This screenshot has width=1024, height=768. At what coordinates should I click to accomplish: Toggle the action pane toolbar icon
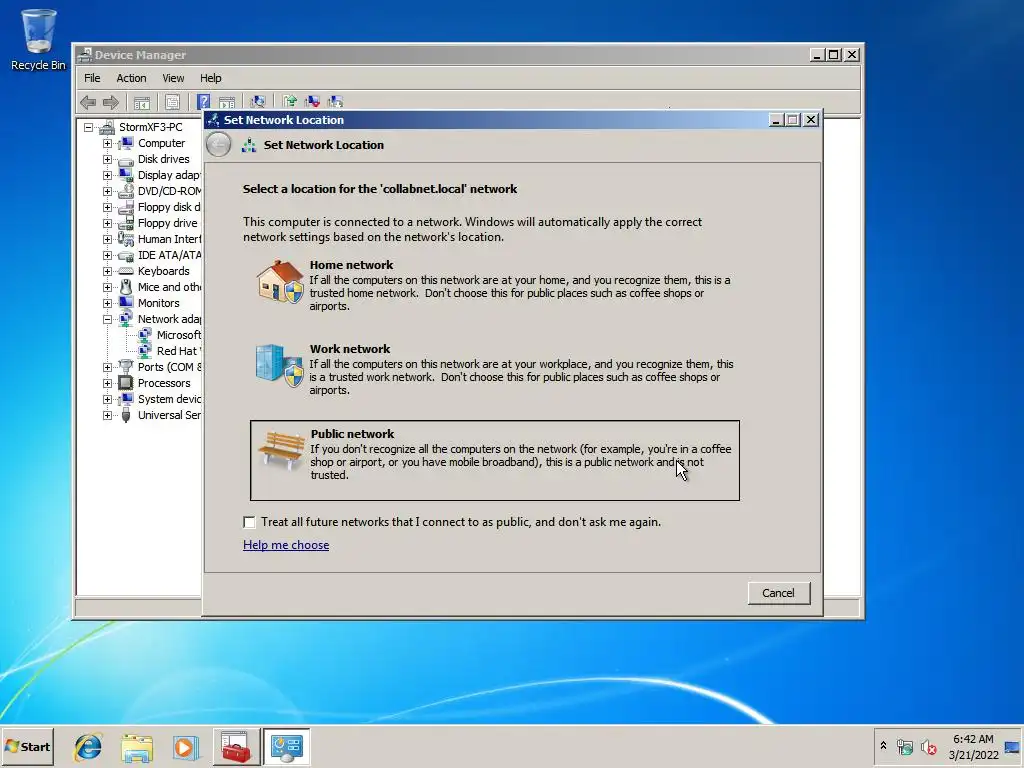coord(227,102)
